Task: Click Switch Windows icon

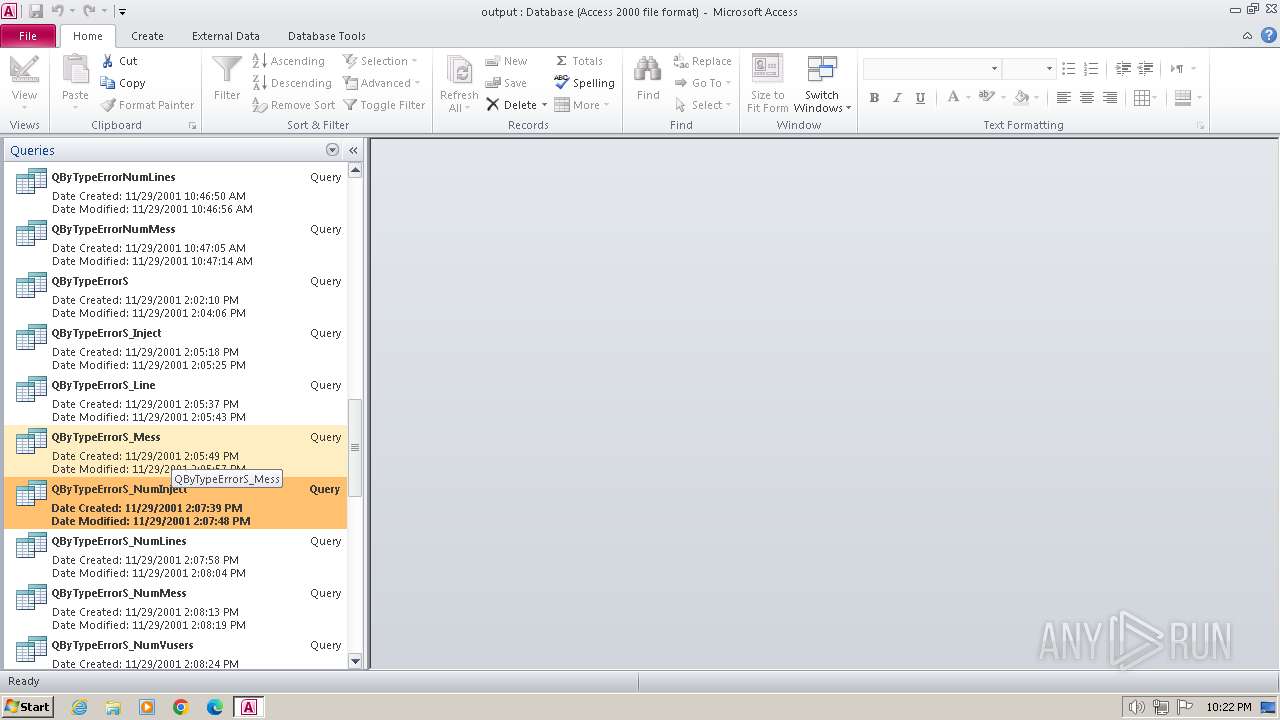Action: [822, 70]
